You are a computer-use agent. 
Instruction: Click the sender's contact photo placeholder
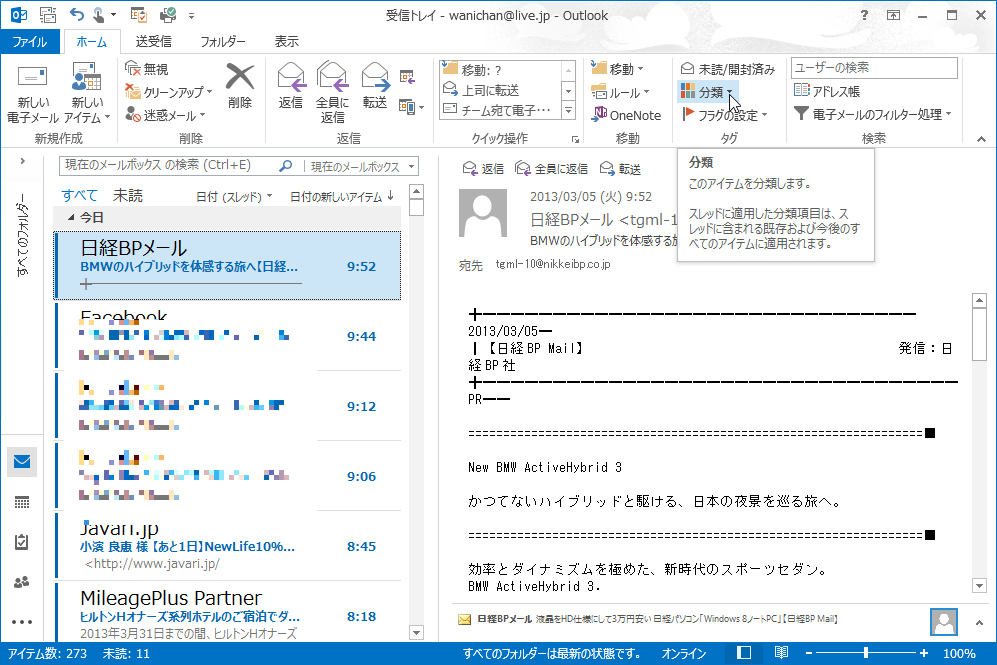(483, 213)
